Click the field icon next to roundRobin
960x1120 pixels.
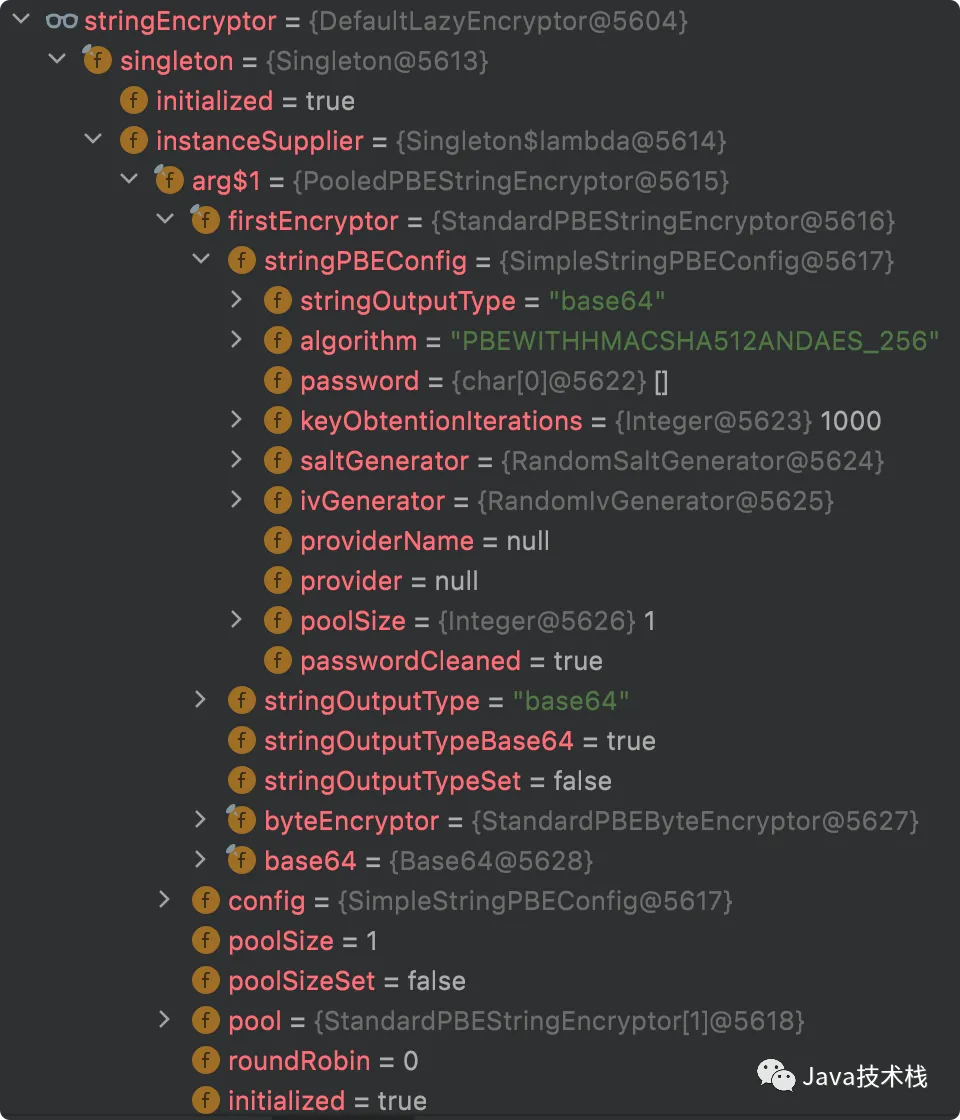tap(205, 1060)
